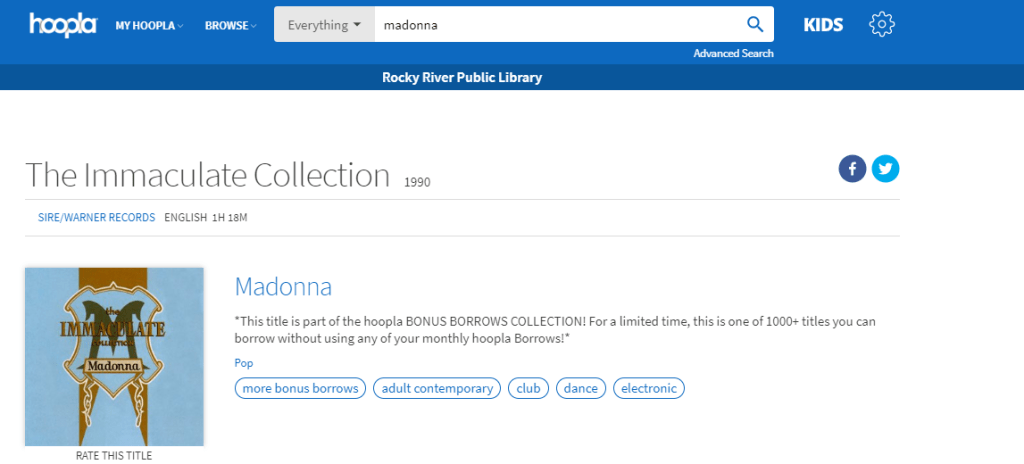Select the club tag
The width and height of the screenshot is (1024, 464).
pyautogui.click(x=528, y=388)
